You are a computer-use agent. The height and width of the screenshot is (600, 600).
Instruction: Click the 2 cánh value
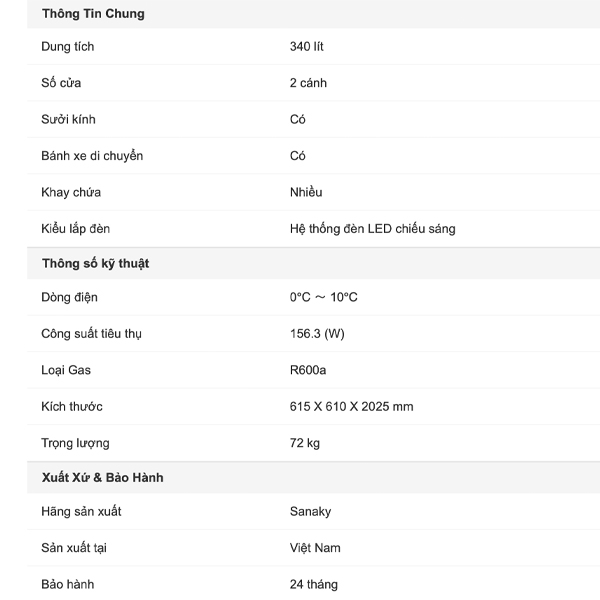pos(308,83)
